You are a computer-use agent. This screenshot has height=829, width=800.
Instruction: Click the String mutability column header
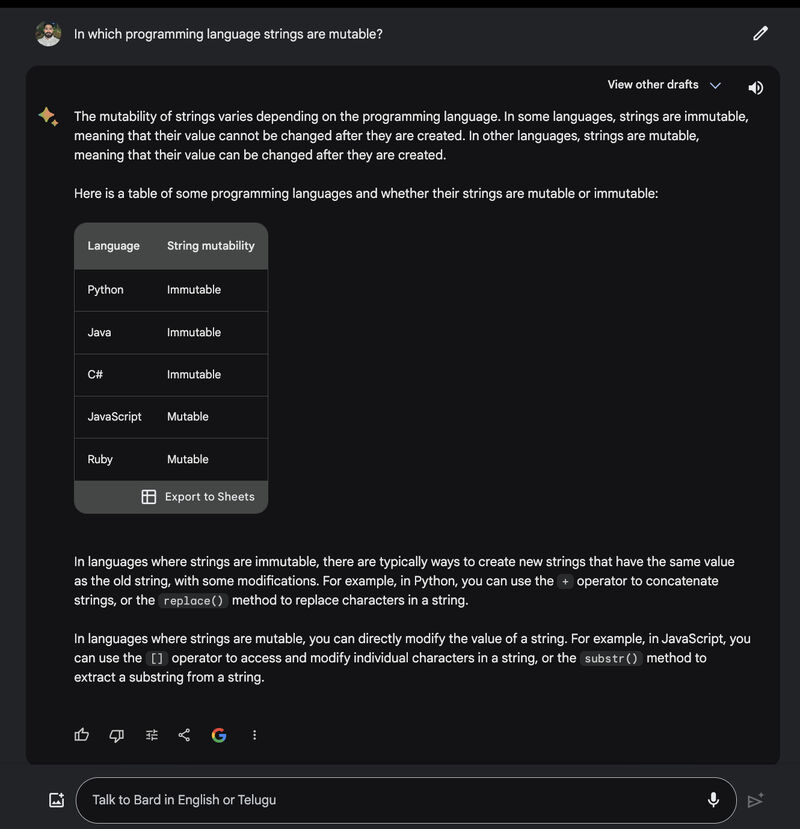(x=210, y=246)
